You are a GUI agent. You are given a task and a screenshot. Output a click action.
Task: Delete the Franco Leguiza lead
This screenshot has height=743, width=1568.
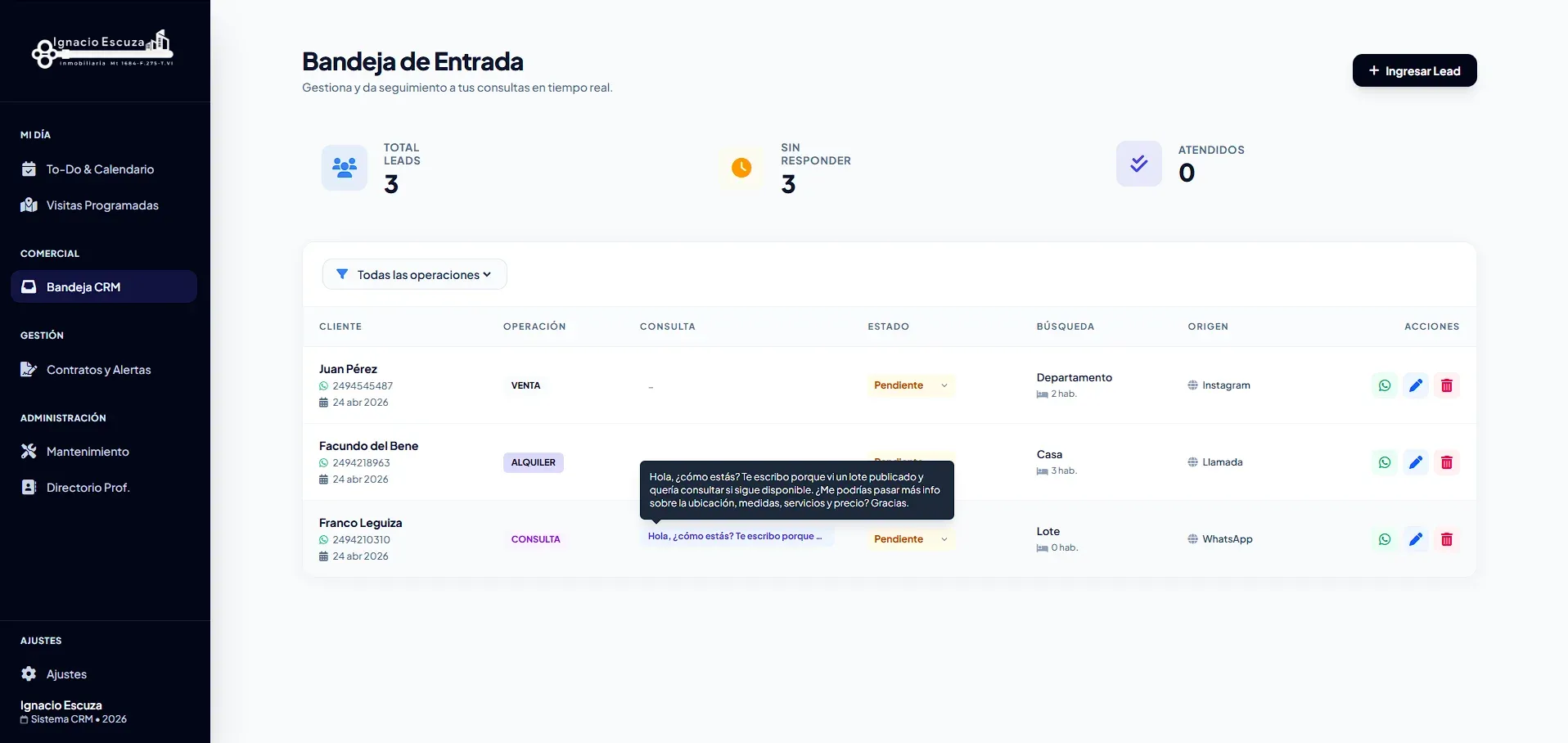(x=1447, y=539)
